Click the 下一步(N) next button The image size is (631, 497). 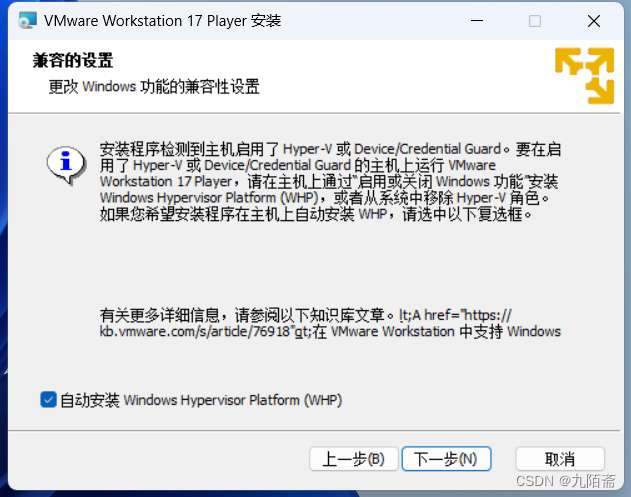[446, 459]
